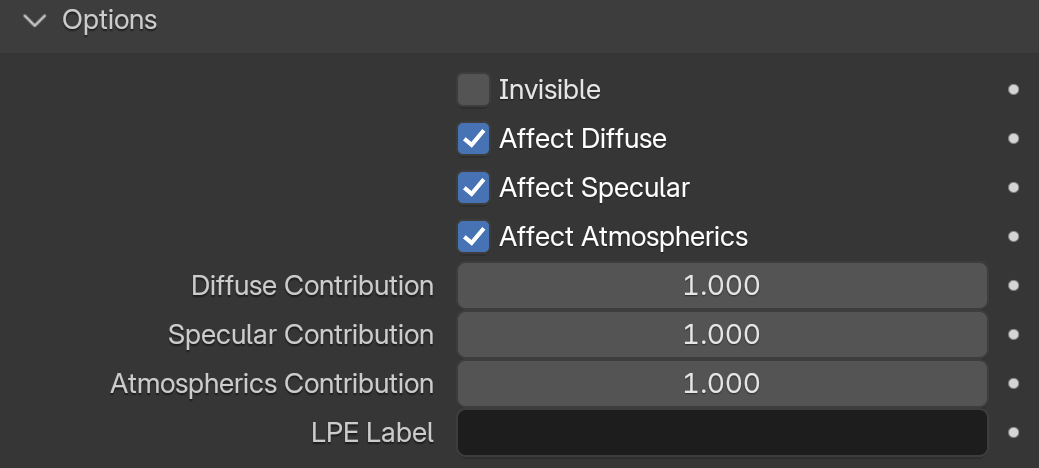
Task: Click the Invisible option text label
Action: [549, 89]
